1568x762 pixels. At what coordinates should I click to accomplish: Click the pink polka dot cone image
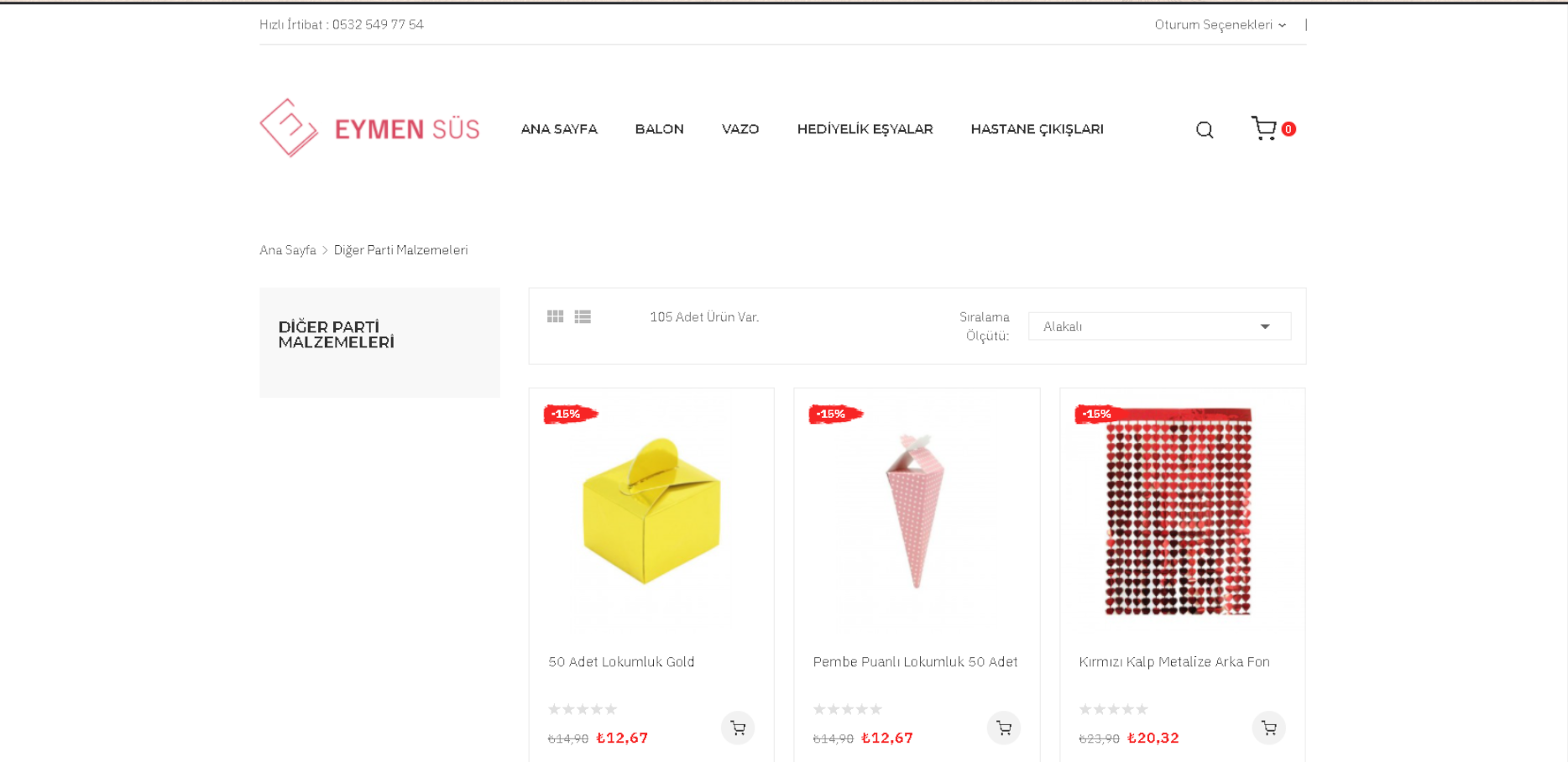click(915, 510)
